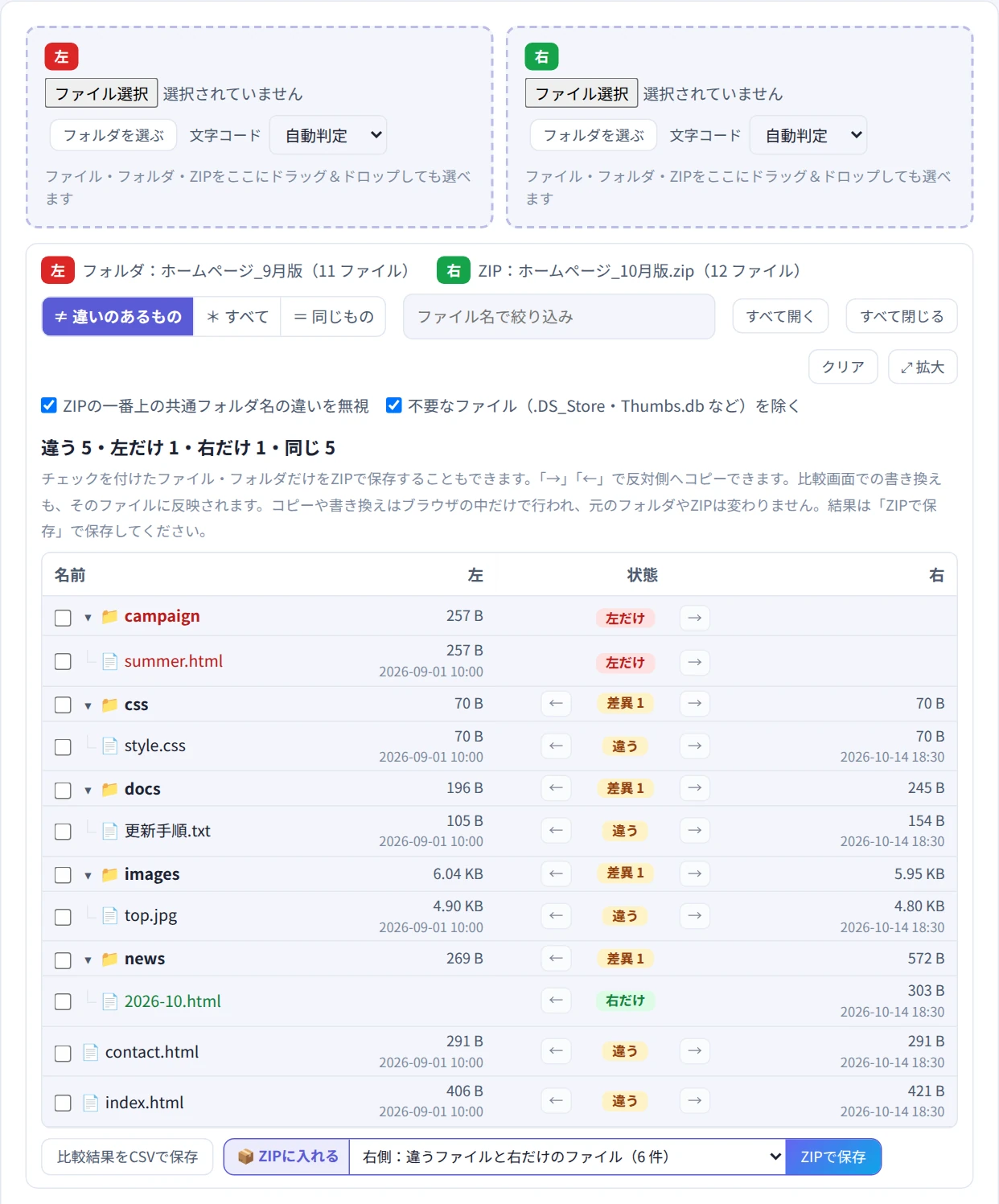Copy images folder to right side
999x1204 pixels.
click(694, 873)
